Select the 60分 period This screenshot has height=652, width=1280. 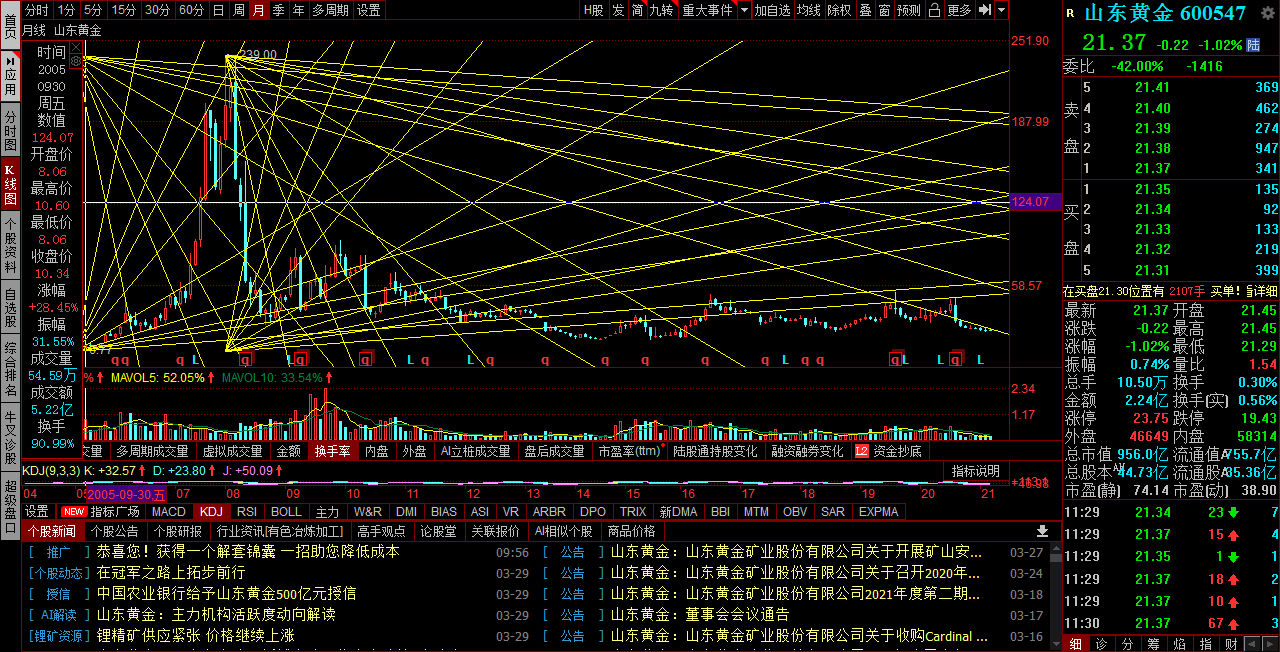191,10
